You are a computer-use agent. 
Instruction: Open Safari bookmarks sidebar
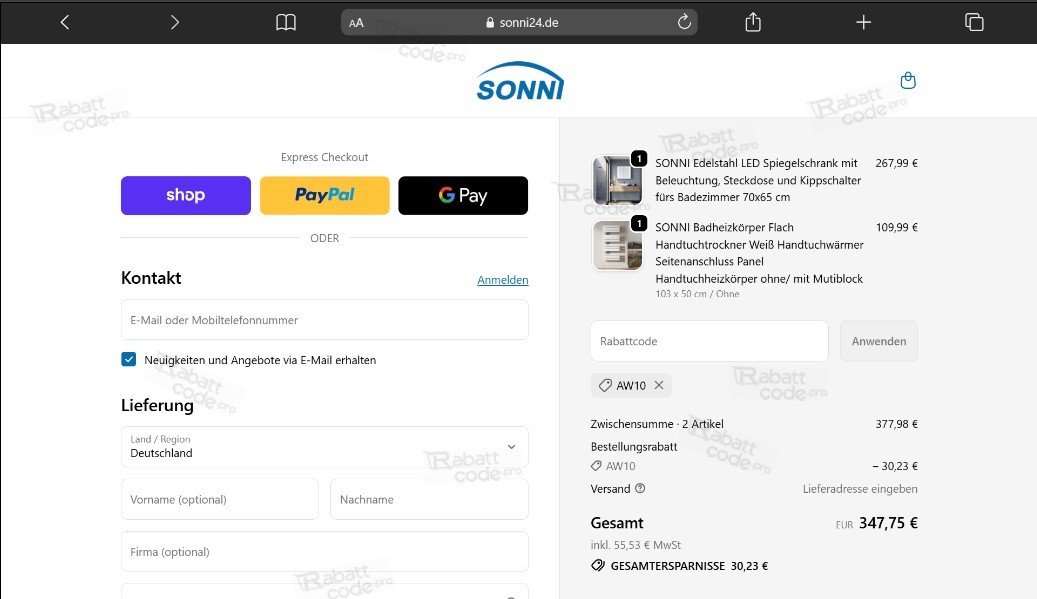[x=286, y=21]
